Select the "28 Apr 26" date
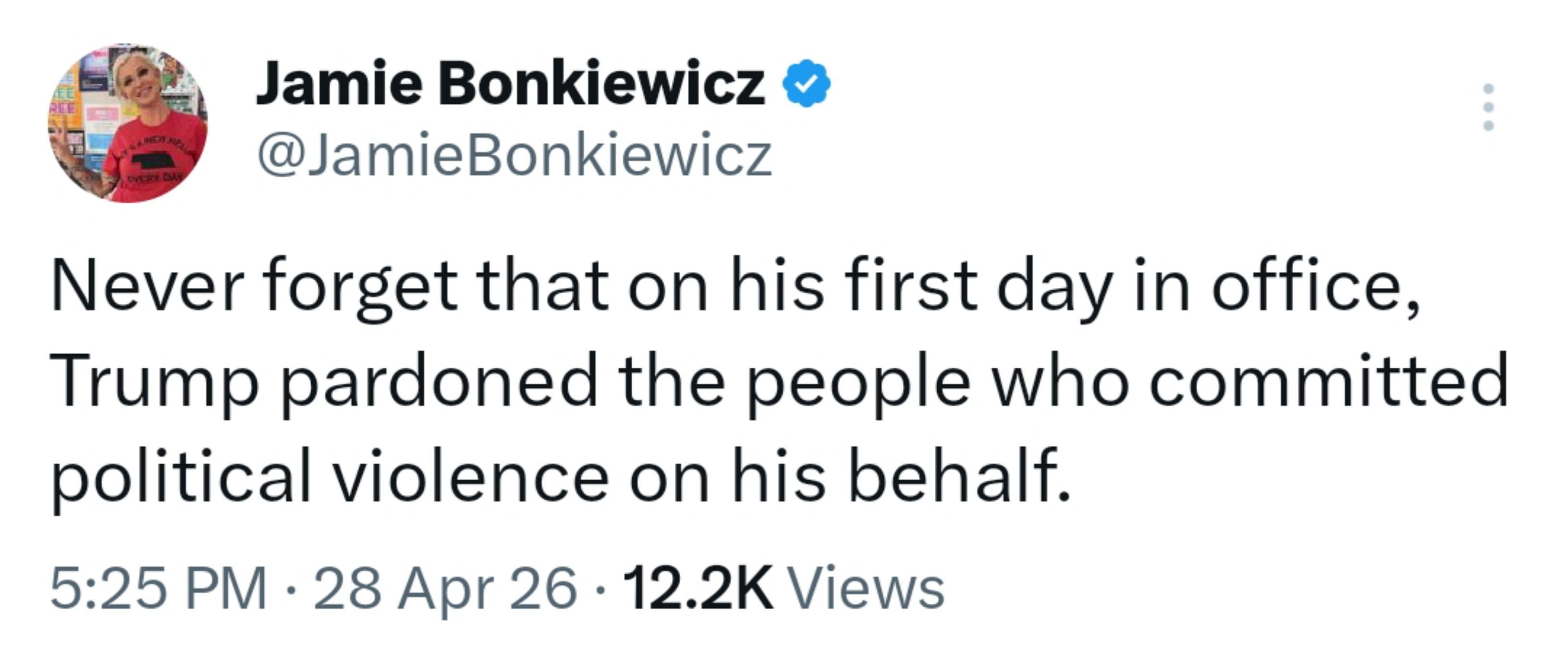 tap(445, 587)
